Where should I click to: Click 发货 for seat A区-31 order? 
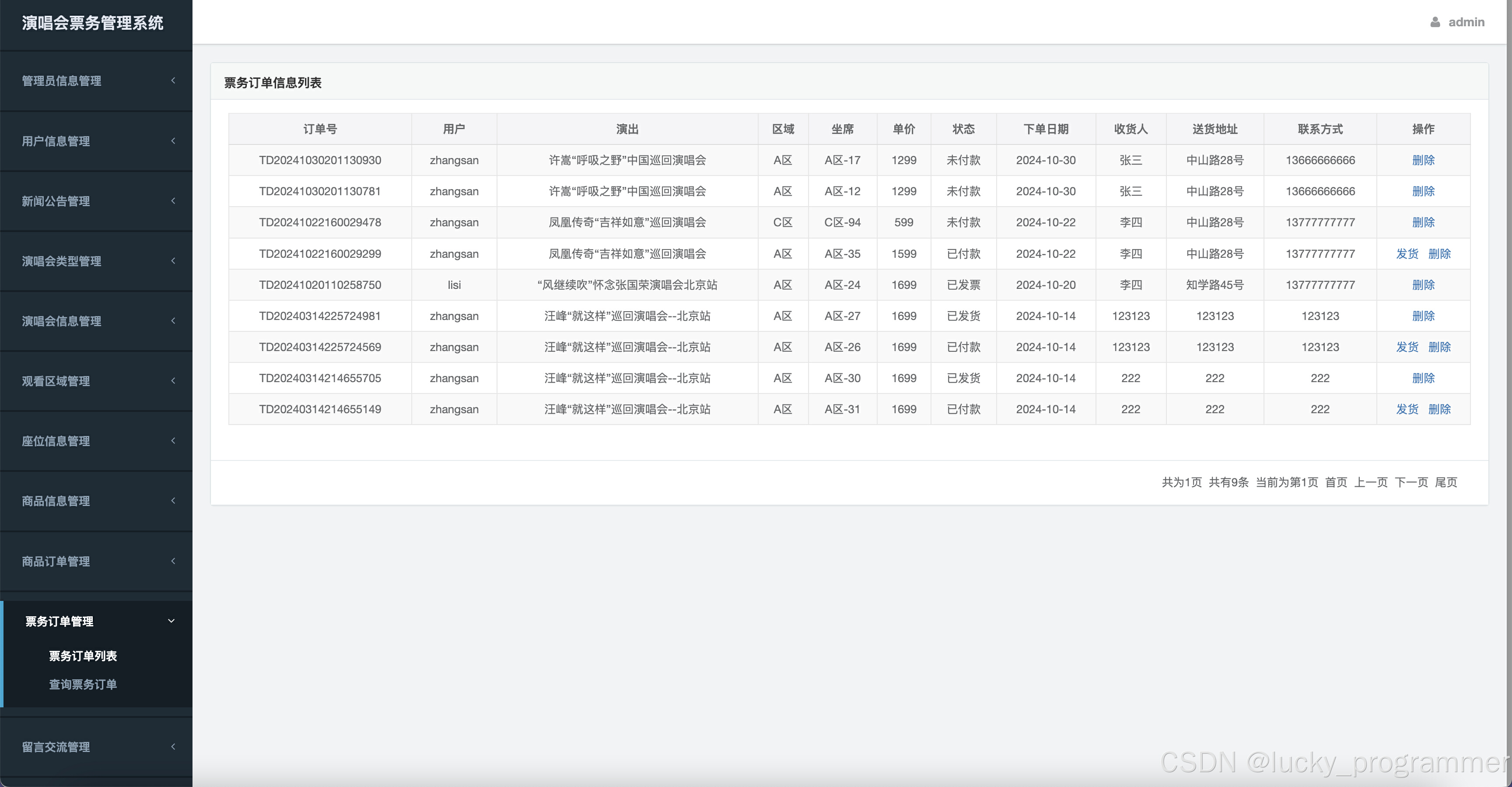coord(1407,409)
